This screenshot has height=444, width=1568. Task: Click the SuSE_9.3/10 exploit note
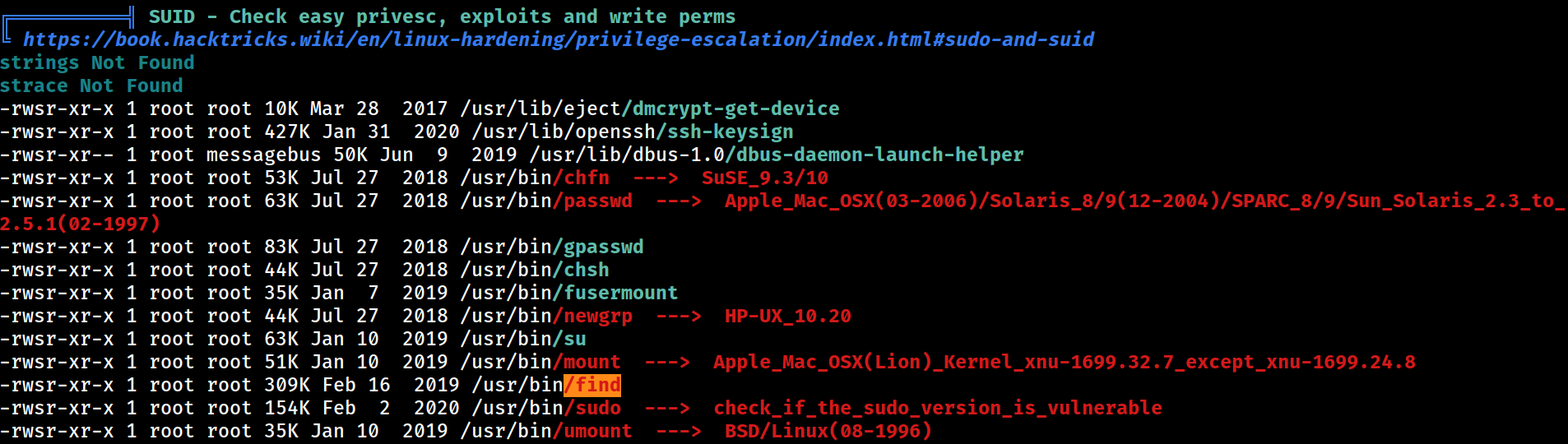[765, 178]
